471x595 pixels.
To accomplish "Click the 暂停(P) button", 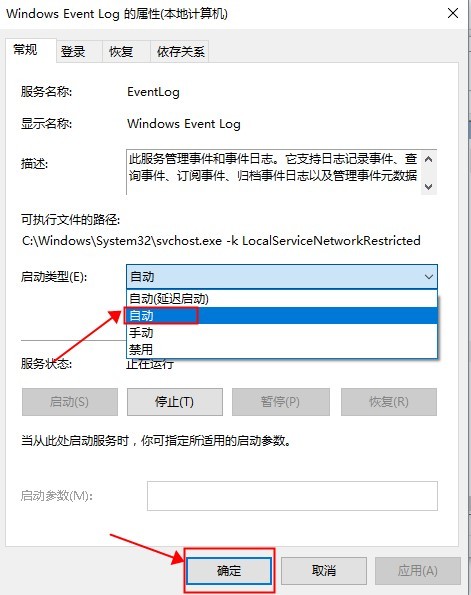I will pyautogui.click(x=280, y=402).
